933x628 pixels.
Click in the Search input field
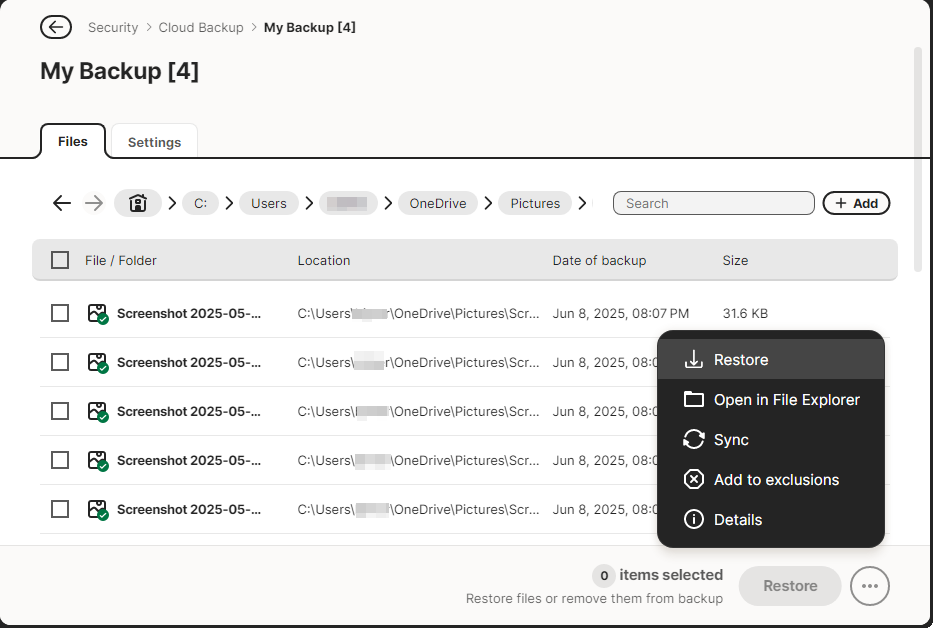pyautogui.click(x=713, y=203)
